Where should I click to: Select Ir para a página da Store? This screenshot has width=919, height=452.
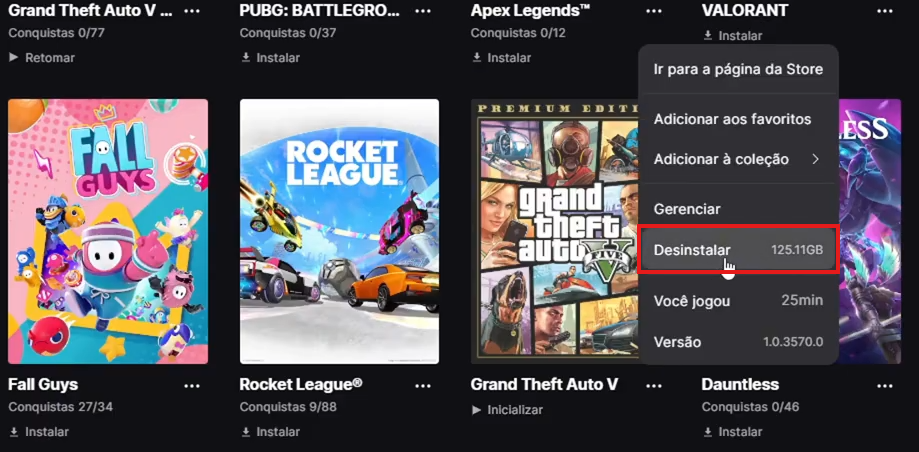(x=737, y=69)
